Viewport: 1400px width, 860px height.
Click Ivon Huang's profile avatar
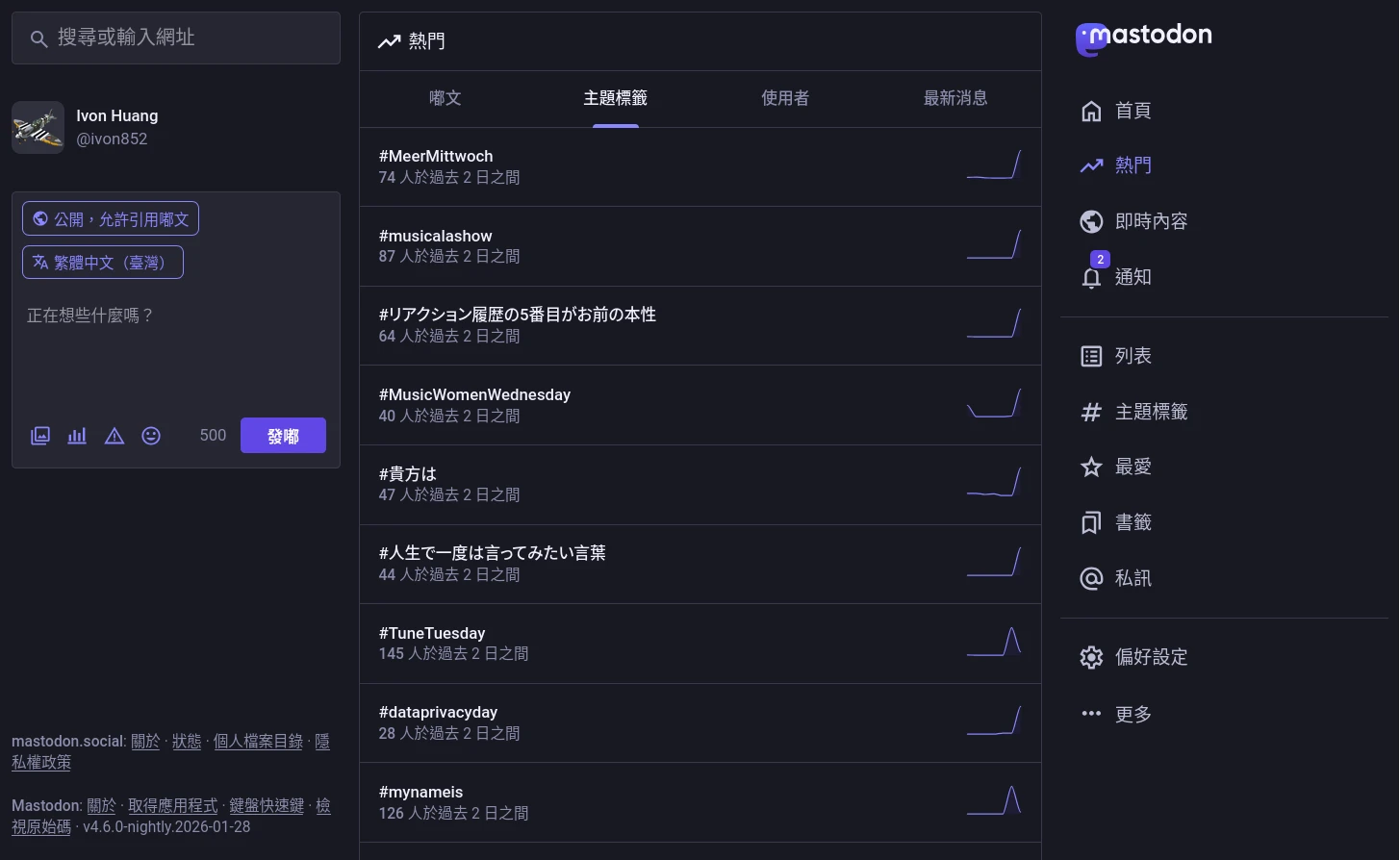pos(38,127)
